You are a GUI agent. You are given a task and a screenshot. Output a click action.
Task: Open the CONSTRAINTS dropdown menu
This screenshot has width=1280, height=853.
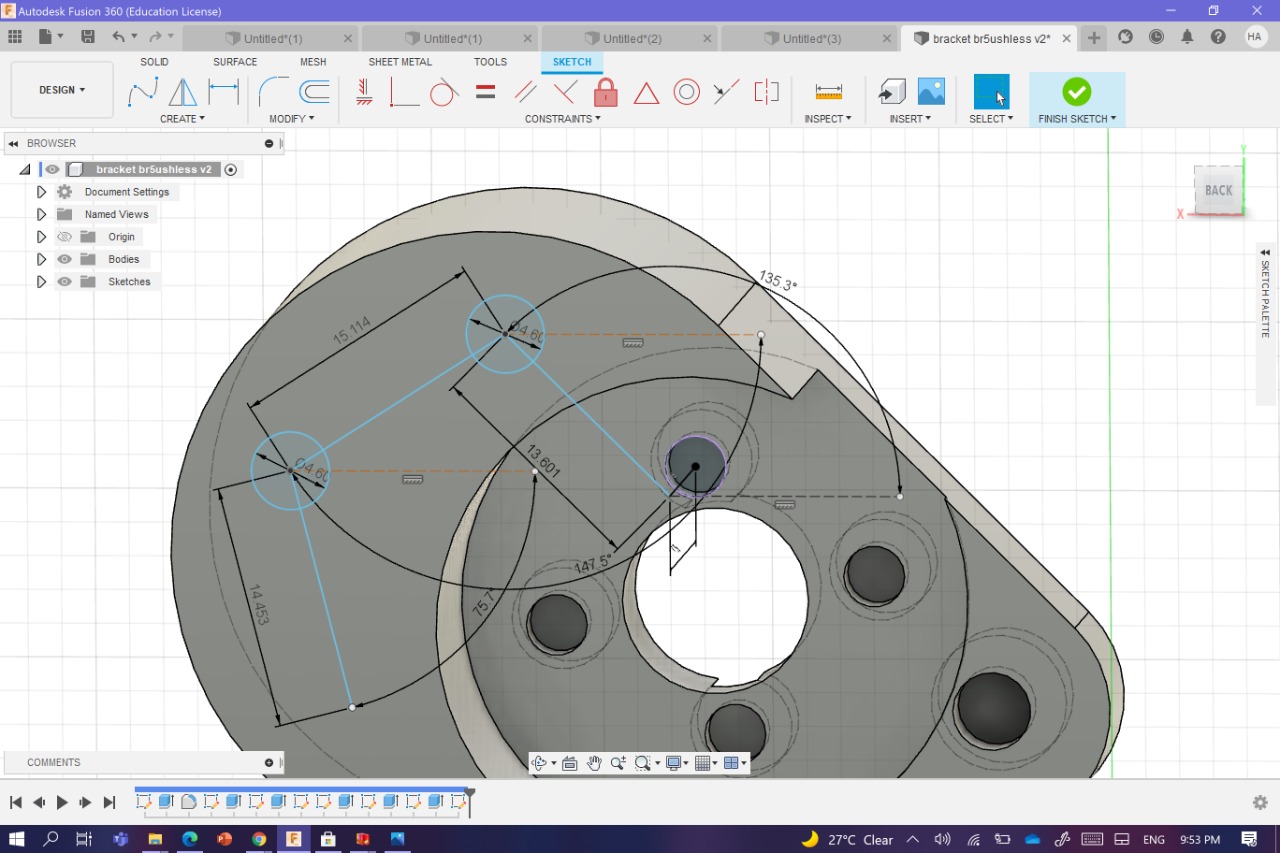(562, 119)
